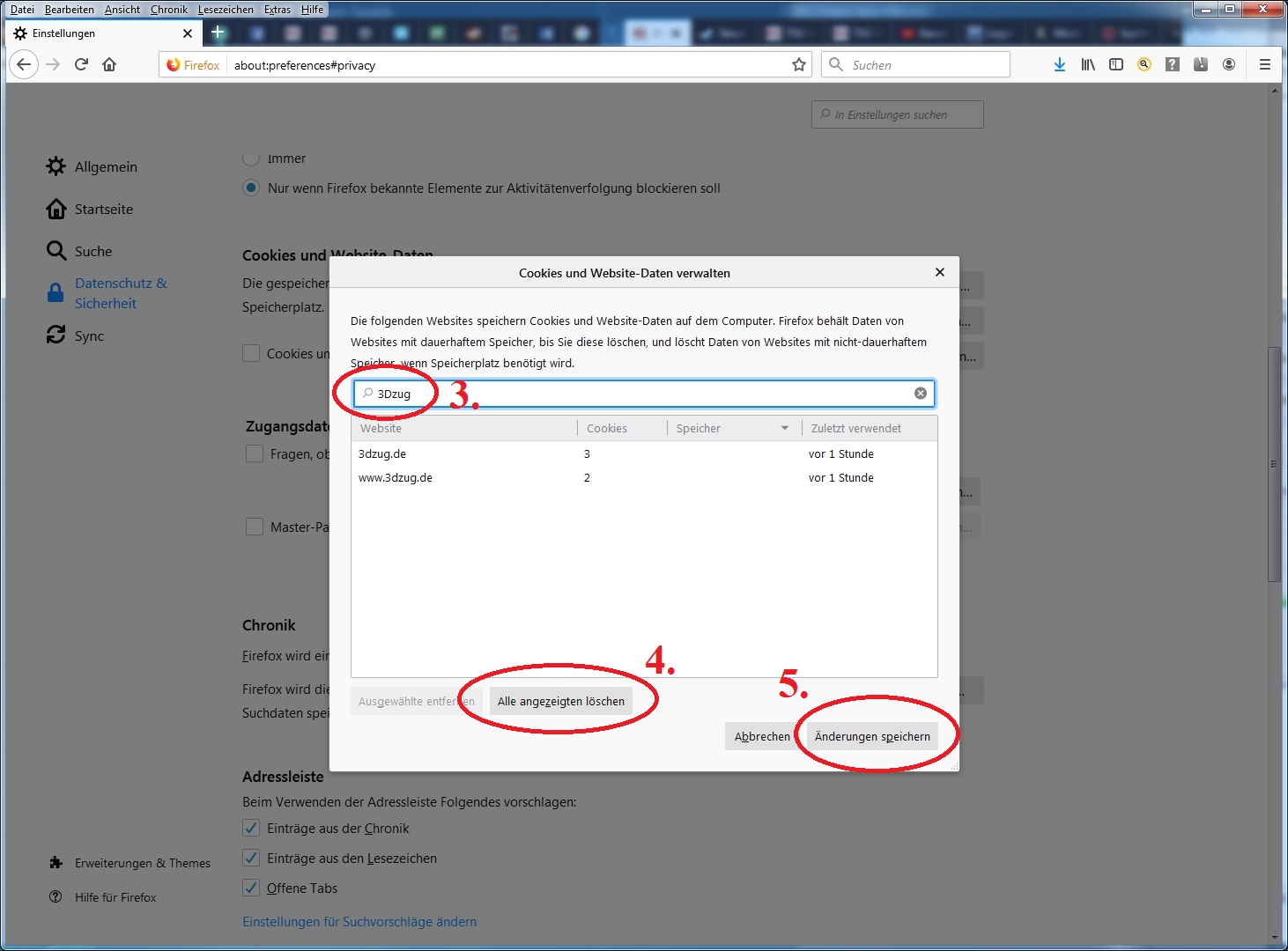1288x951 pixels.
Task: Open the Firefox home page button
Action: (x=109, y=64)
